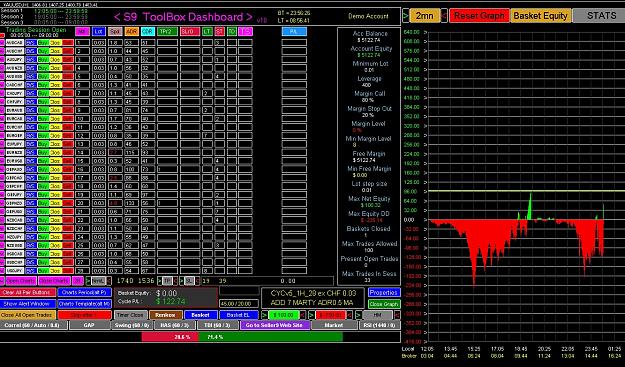Click red arrow right of TP
This screenshot has width=625, height=367.
click(175, 281)
